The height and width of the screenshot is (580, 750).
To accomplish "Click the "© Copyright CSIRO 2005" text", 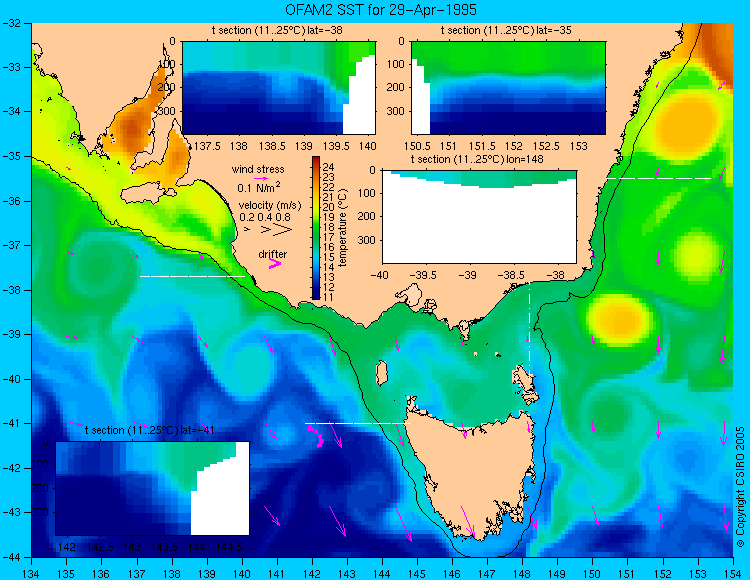I will point(740,487).
